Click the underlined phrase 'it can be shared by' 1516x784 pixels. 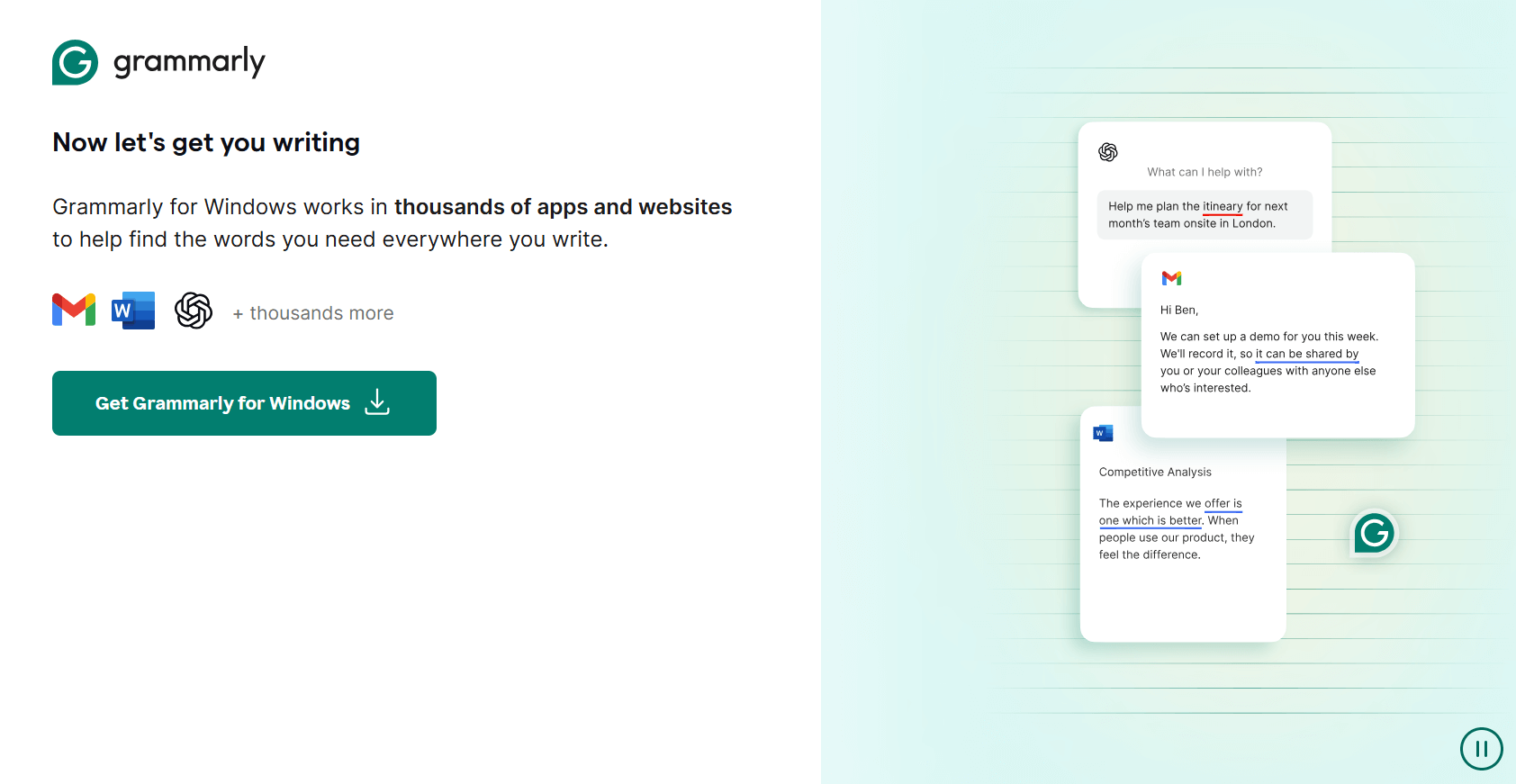1307,354
